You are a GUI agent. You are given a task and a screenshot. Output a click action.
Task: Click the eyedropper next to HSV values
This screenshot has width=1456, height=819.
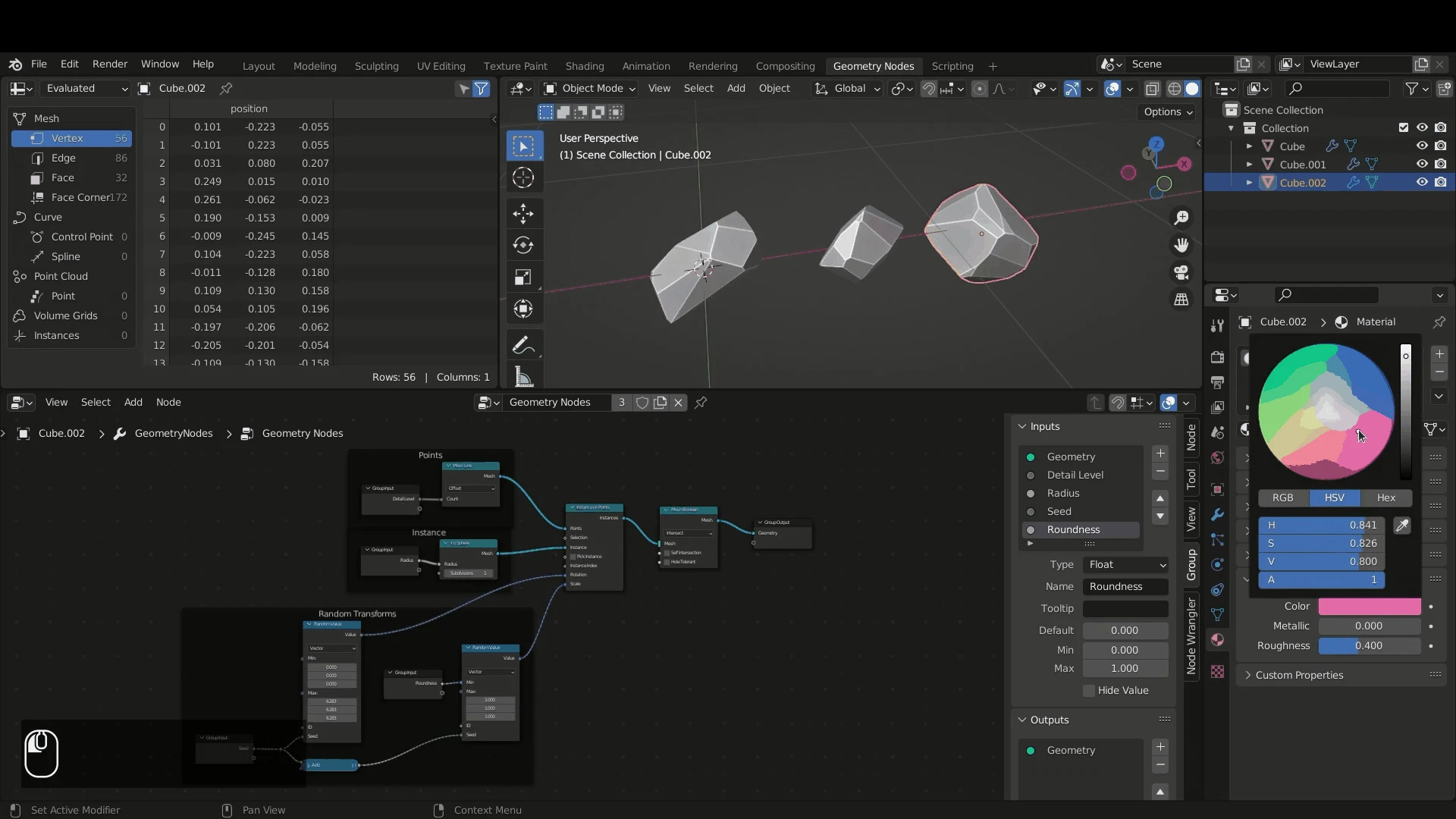1402,526
